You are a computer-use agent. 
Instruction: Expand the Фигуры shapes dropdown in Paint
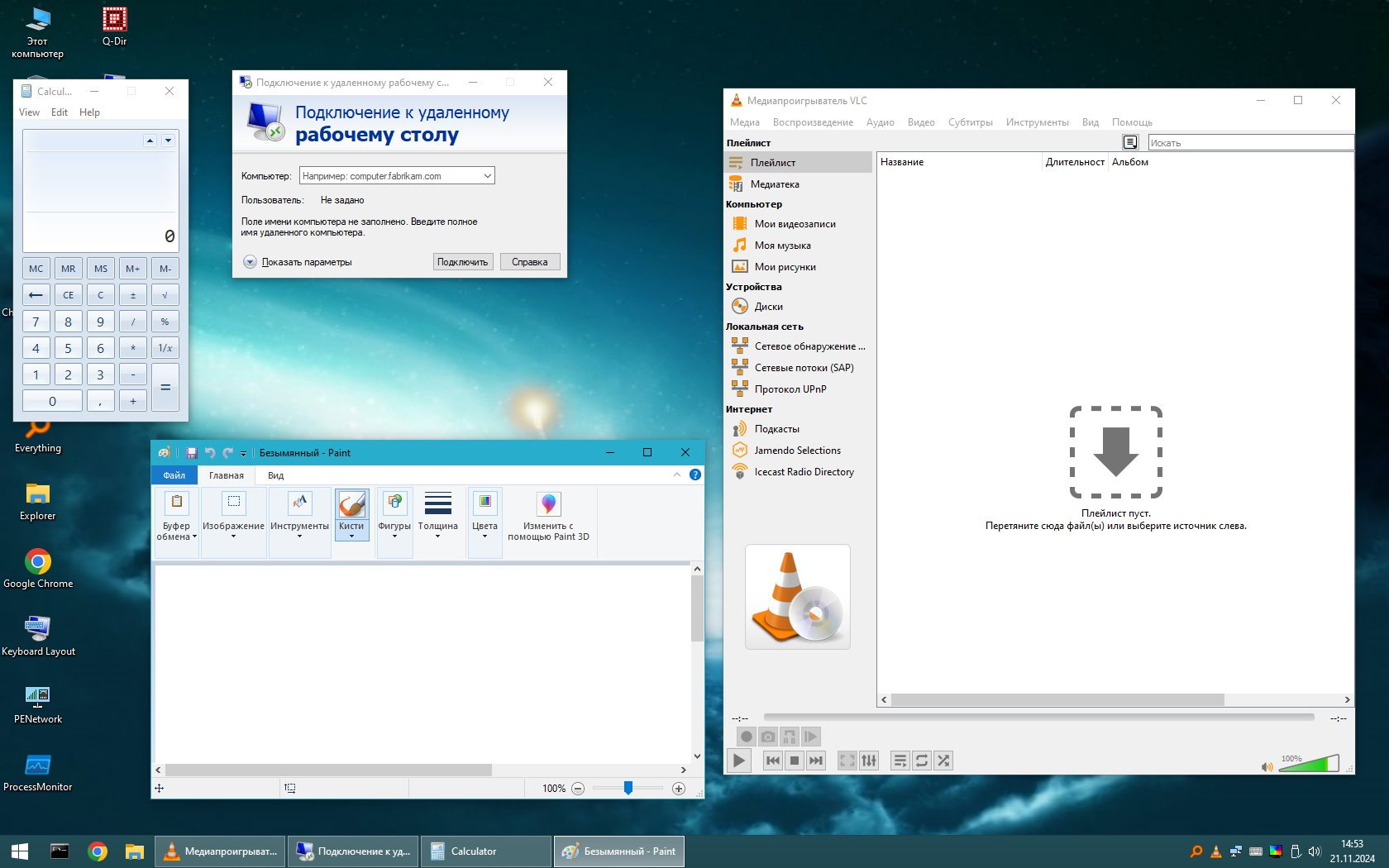click(x=394, y=536)
